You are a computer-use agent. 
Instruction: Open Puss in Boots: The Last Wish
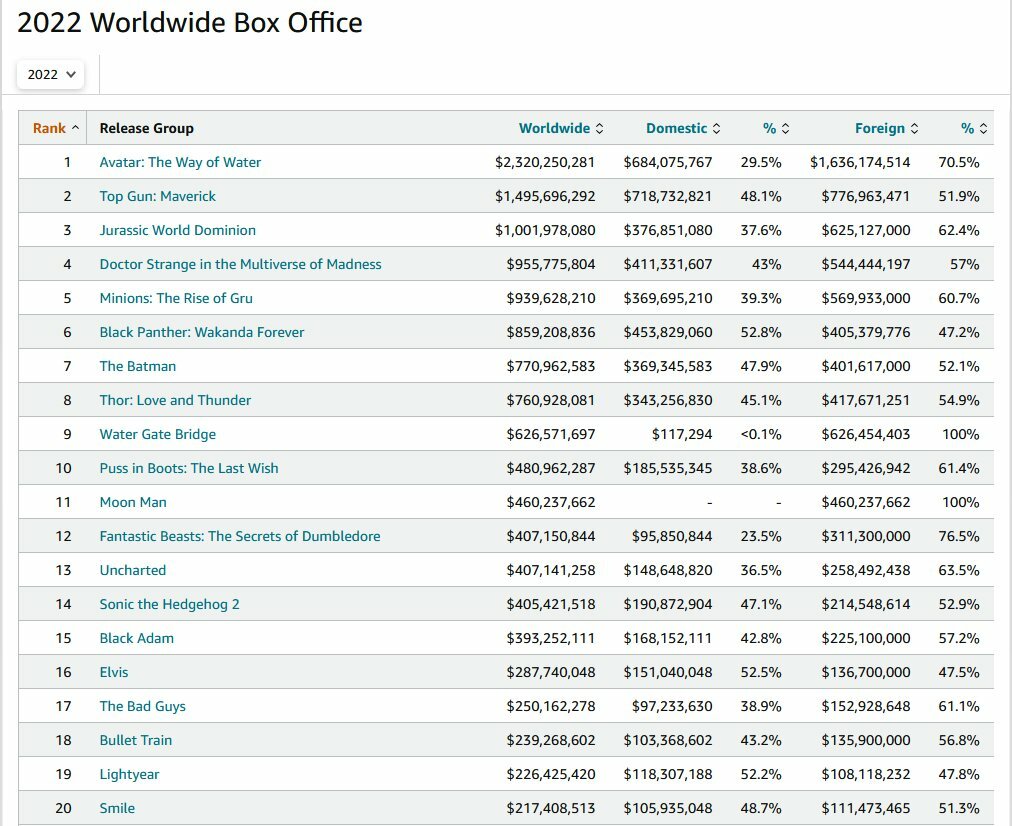click(189, 468)
